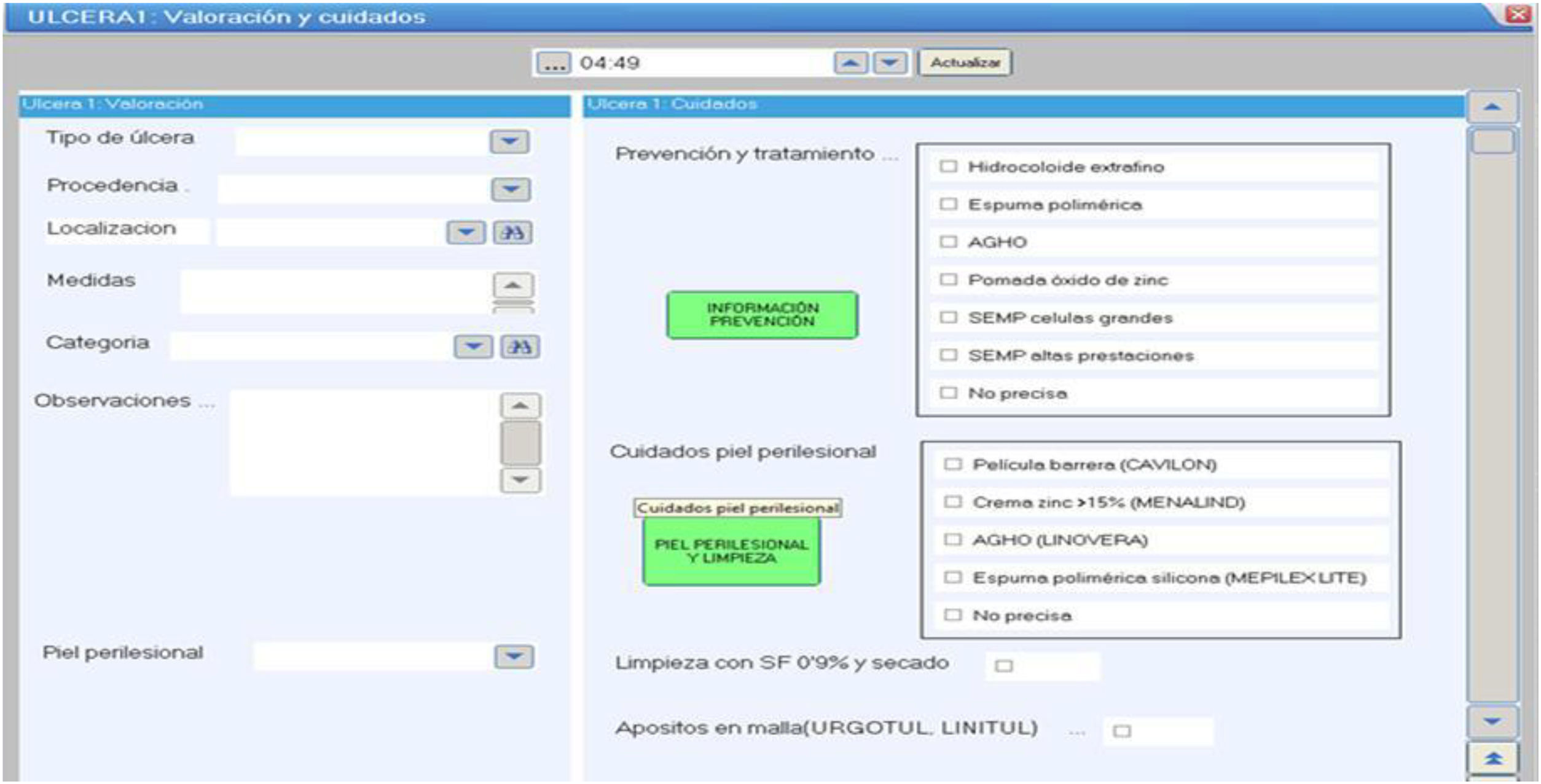Click inside the Medidas text field
This screenshot has width=1541, height=784.
tap(335, 291)
